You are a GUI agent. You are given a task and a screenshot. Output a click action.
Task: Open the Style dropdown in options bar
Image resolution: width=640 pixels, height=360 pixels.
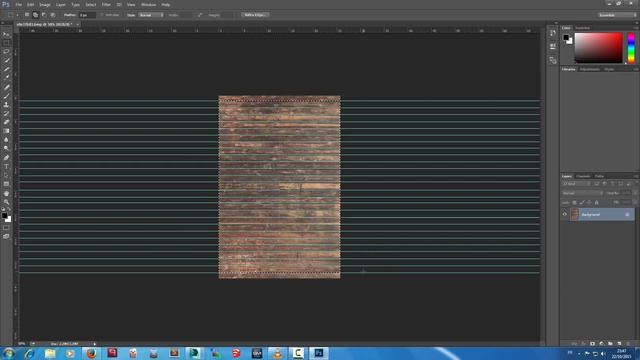151,15
